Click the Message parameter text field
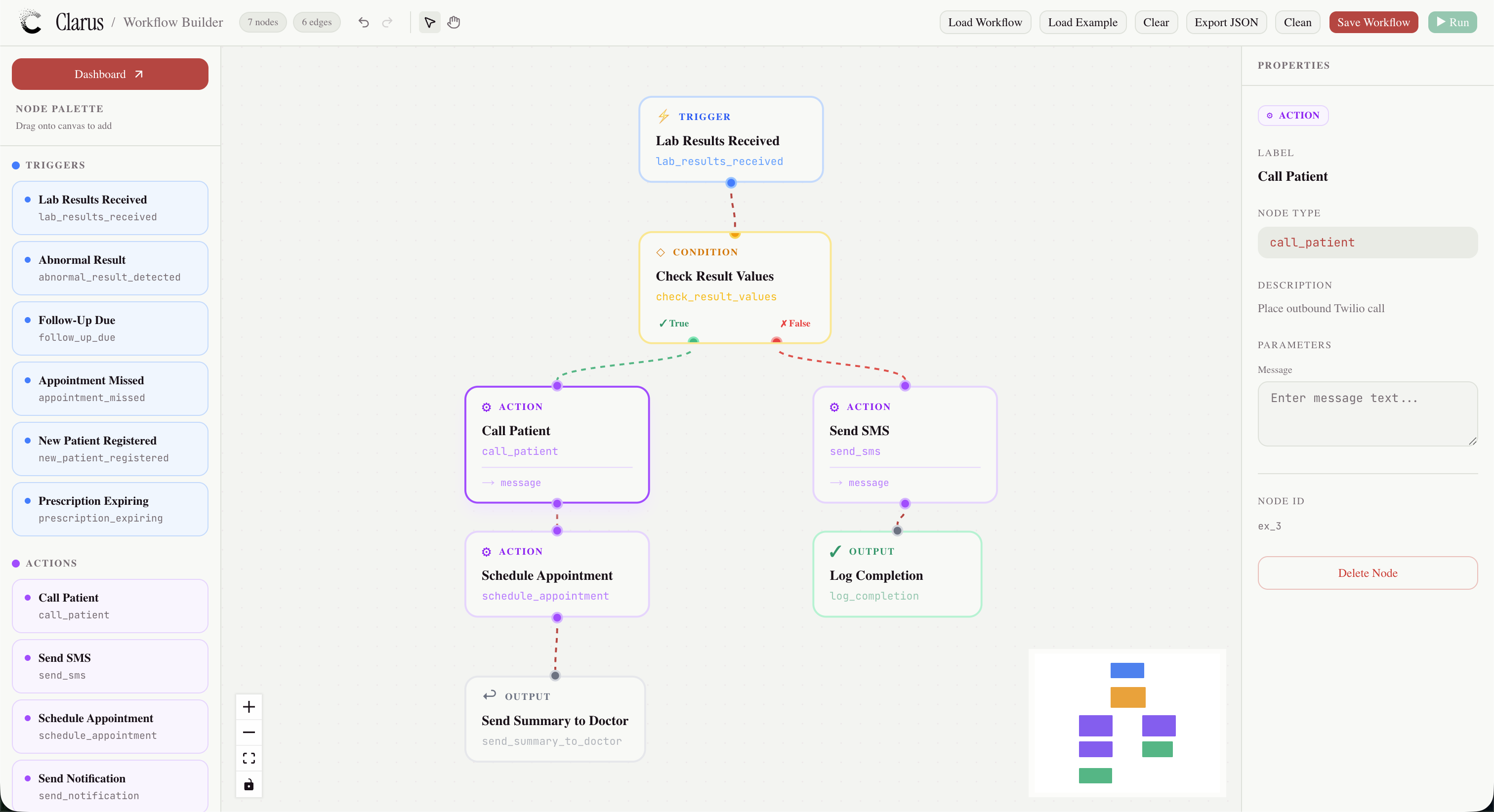The image size is (1494, 812). tap(1367, 413)
